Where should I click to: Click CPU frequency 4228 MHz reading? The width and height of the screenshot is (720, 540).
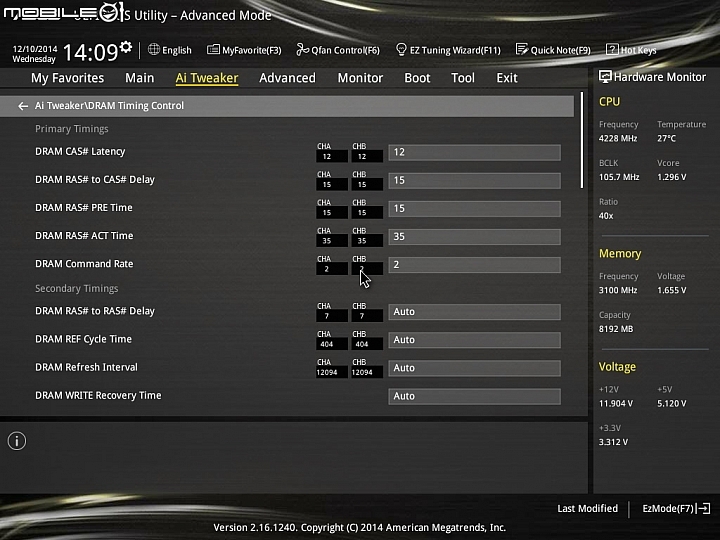[x=618, y=139]
